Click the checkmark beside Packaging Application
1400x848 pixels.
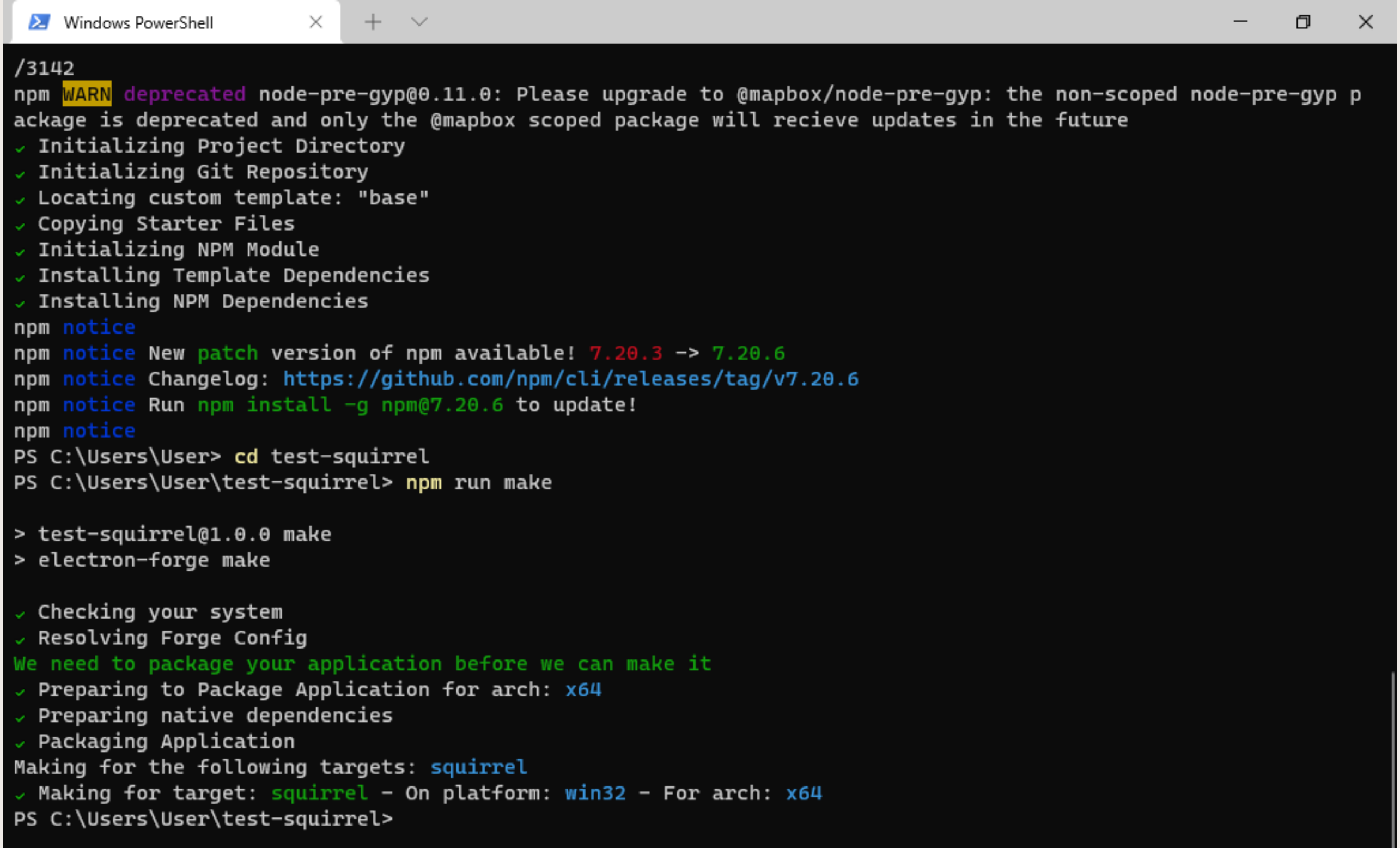coord(21,742)
